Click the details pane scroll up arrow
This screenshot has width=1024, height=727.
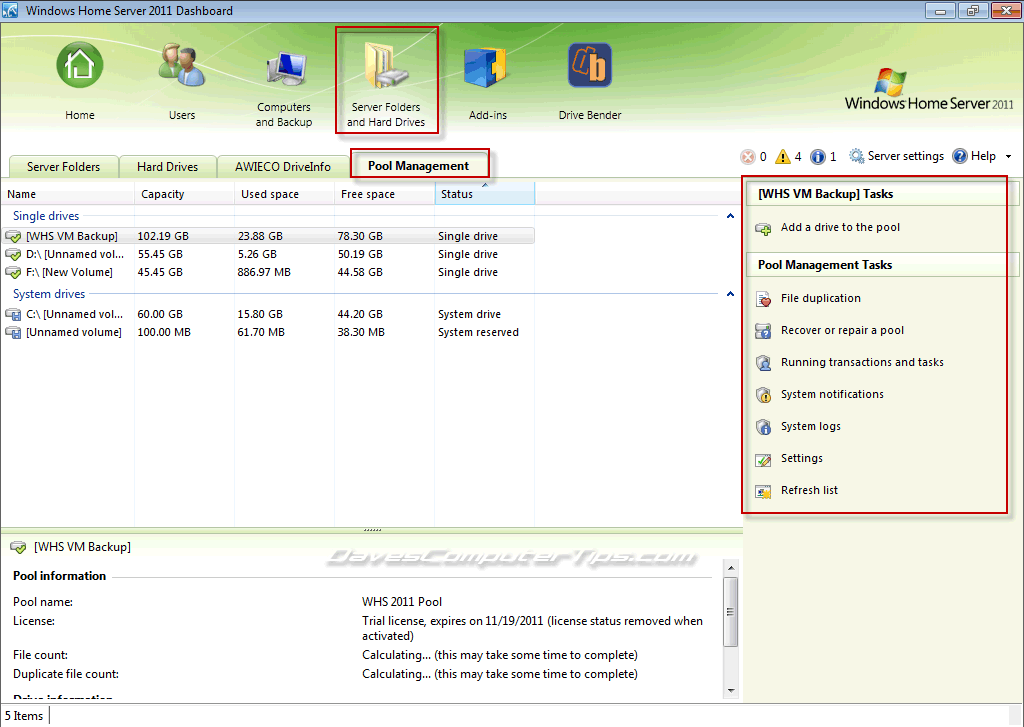point(731,568)
